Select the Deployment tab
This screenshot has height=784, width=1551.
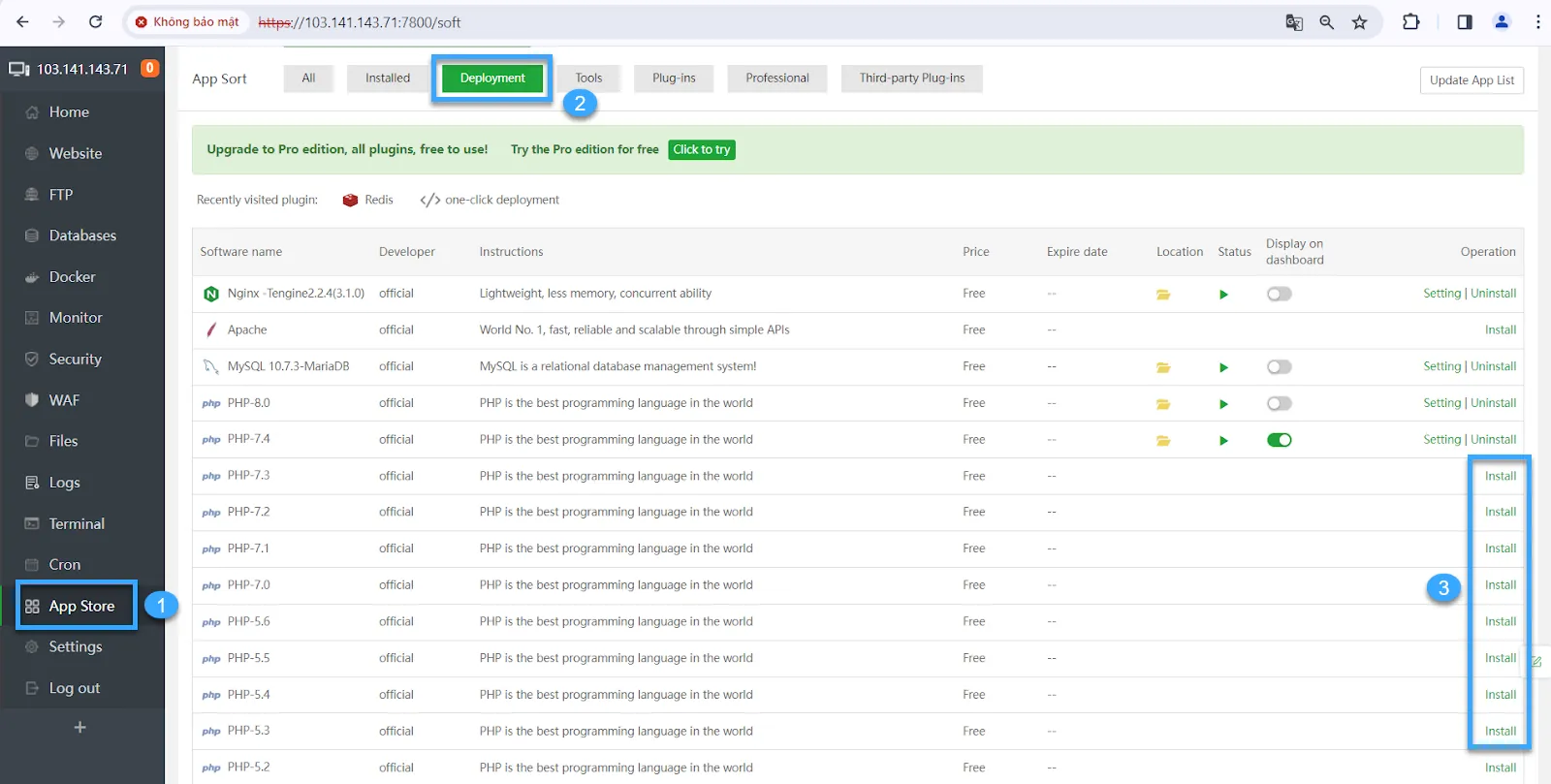[492, 78]
